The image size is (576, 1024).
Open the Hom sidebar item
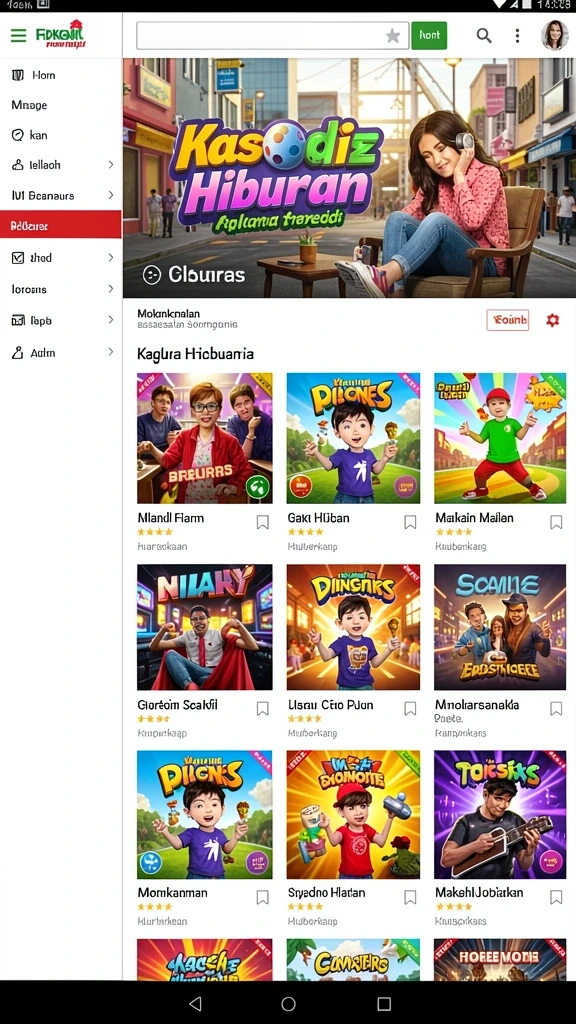(x=61, y=75)
